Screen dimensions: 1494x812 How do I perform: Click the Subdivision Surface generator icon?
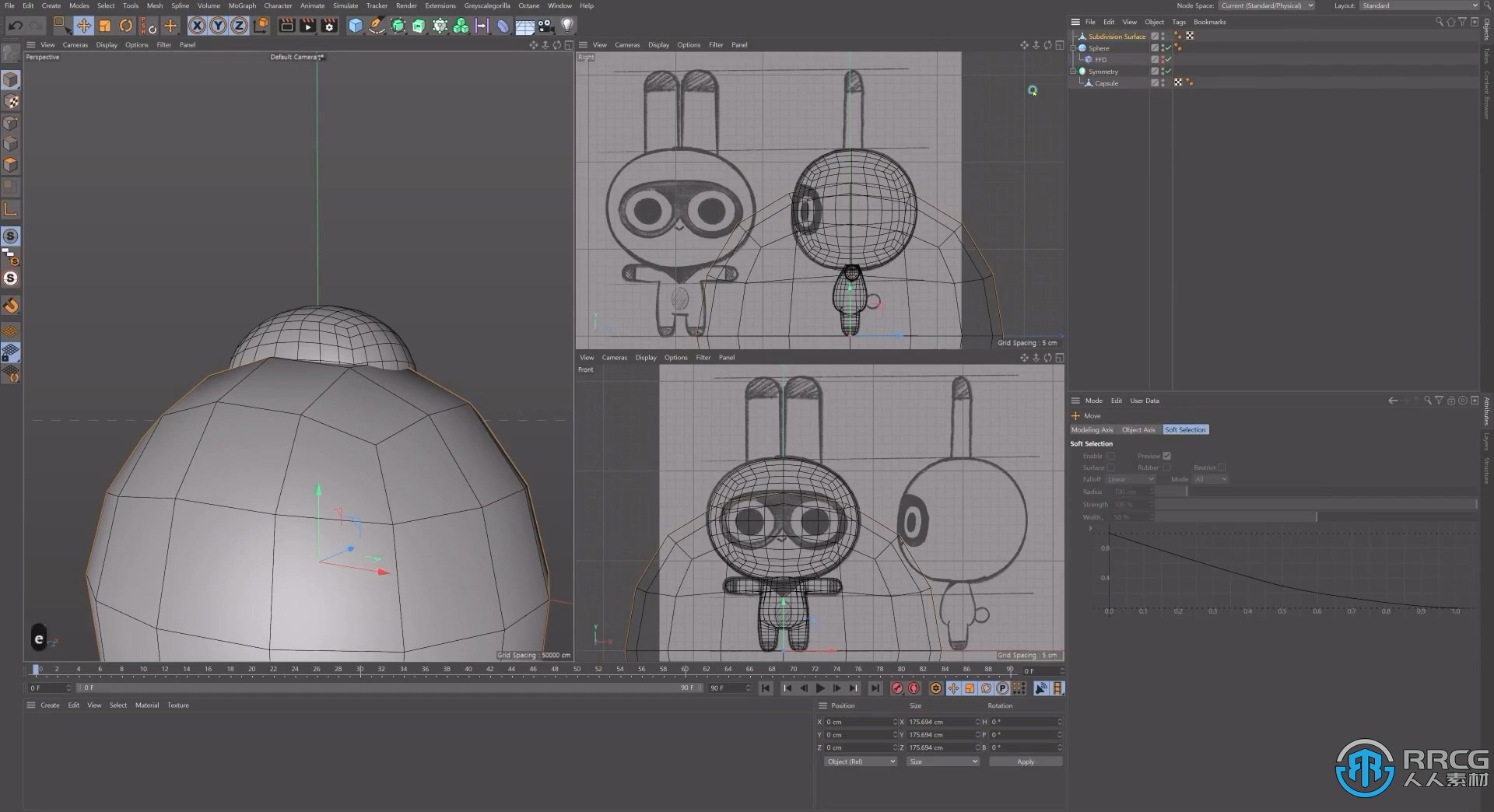[x=398, y=26]
